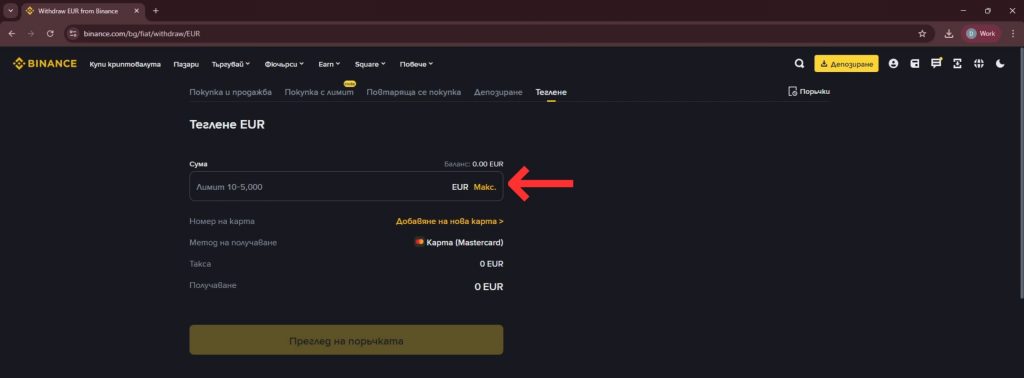Bookmark this page with the star icon
Image resolution: width=1024 pixels, height=378 pixels.
[x=922, y=33]
